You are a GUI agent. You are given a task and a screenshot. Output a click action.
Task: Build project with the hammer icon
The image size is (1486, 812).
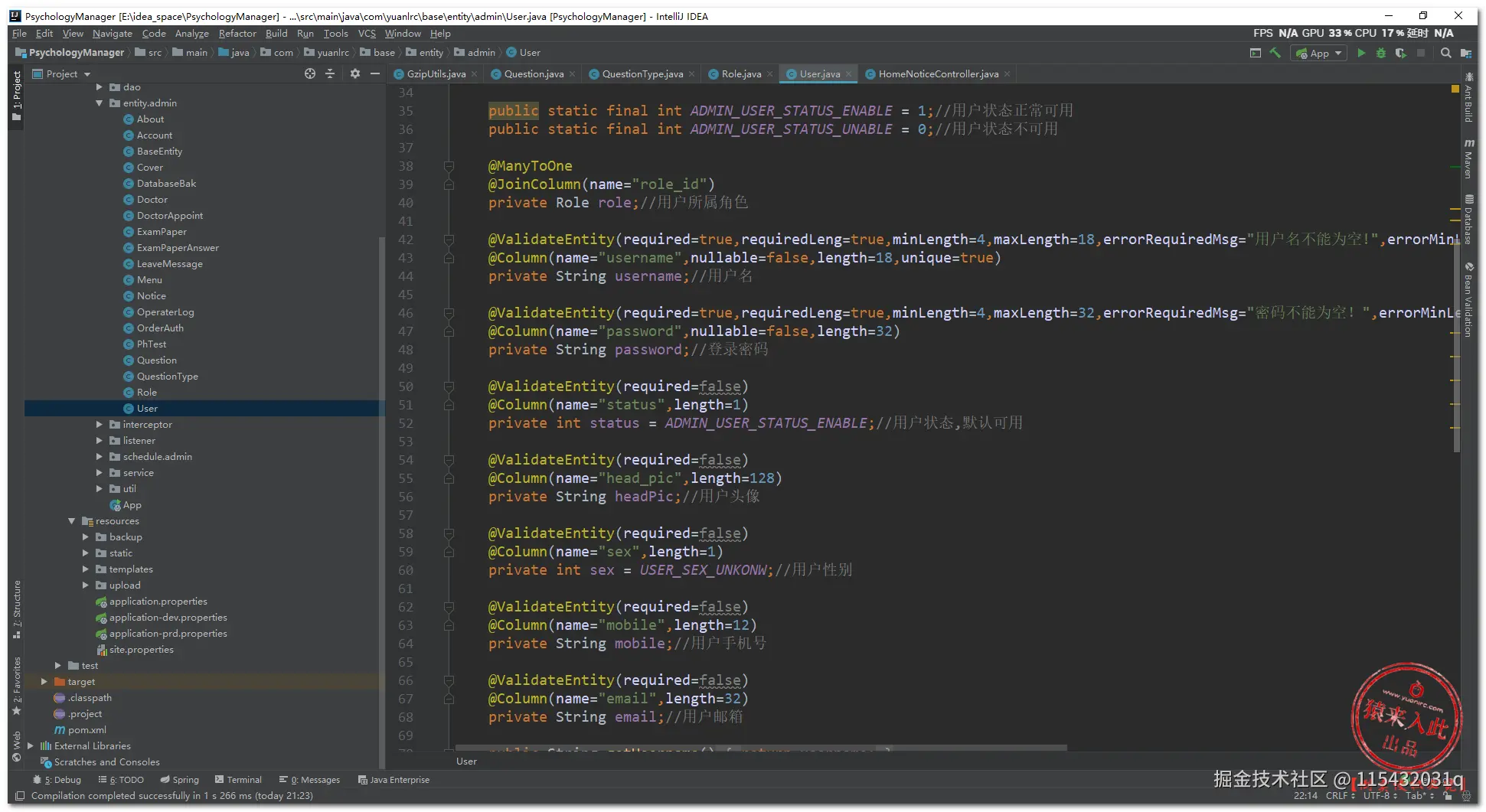tap(1275, 53)
